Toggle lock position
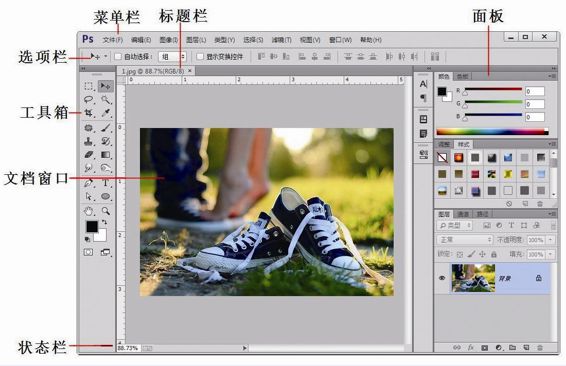Image resolution: width=566 pixels, height=366 pixels. [482, 254]
